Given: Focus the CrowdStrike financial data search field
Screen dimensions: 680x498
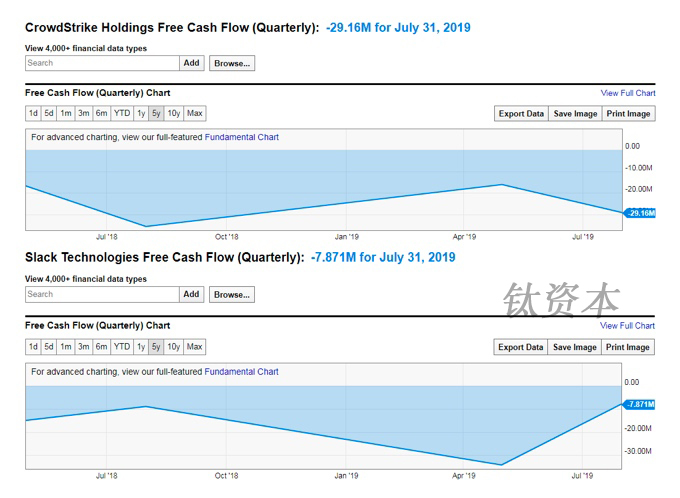Looking at the screenshot, I should pyautogui.click(x=102, y=63).
